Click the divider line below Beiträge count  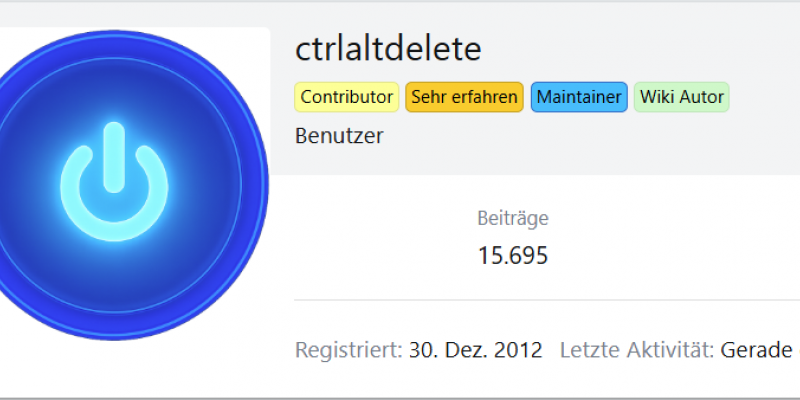(x=547, y=300)
